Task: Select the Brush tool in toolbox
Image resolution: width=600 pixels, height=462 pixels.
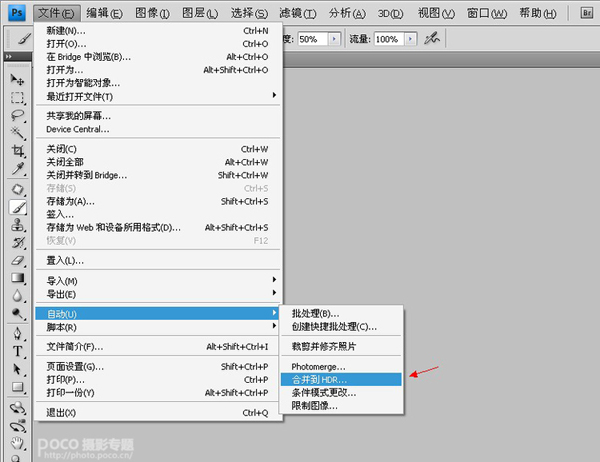Action: pyautogui.click(x=17, y=207)
